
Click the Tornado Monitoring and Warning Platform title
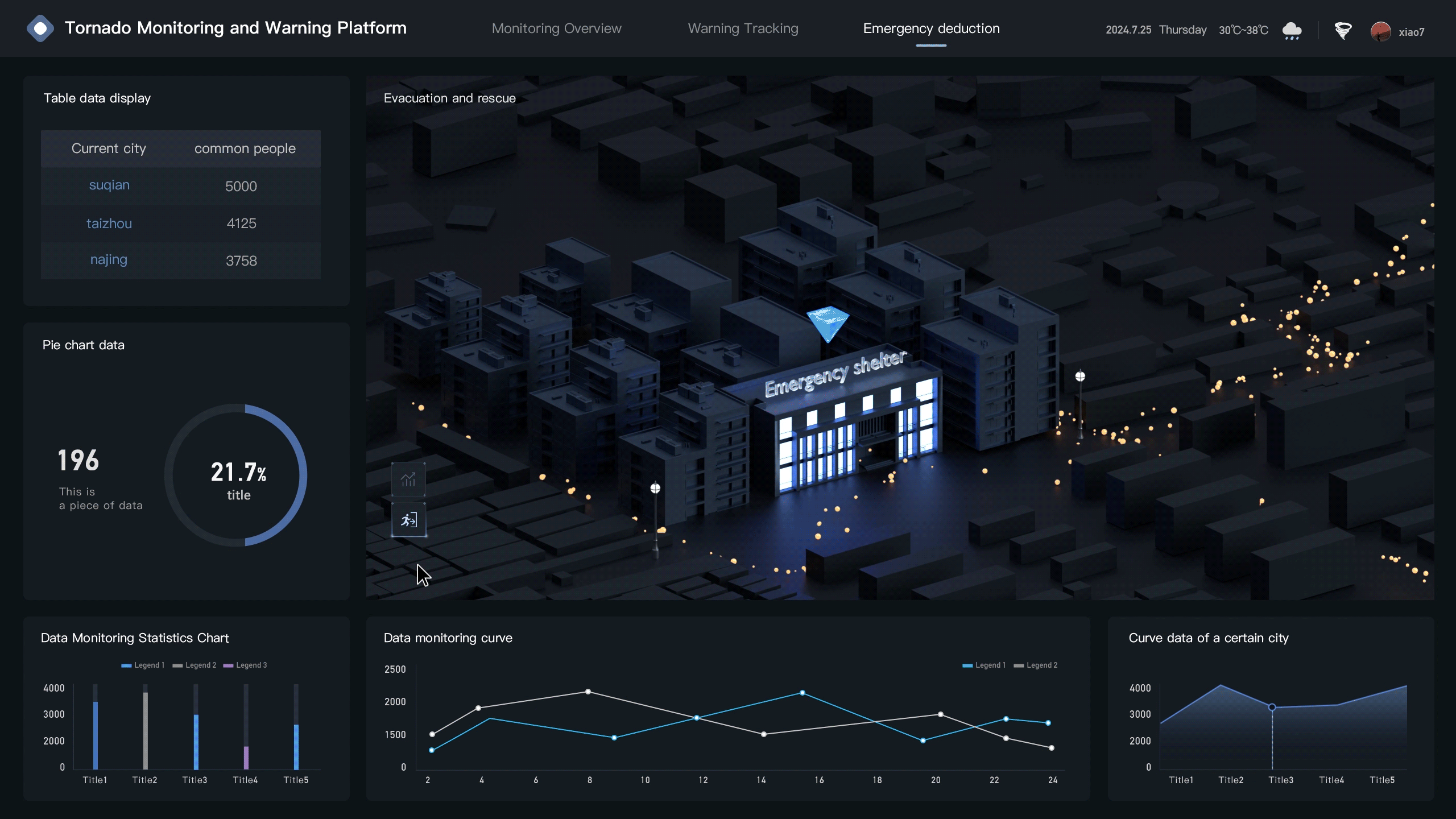tap(235, 28)
